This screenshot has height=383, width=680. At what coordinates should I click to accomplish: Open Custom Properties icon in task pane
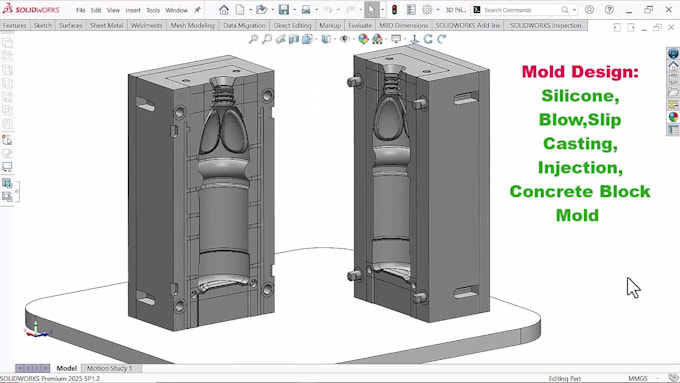click(x=673, y=129)
